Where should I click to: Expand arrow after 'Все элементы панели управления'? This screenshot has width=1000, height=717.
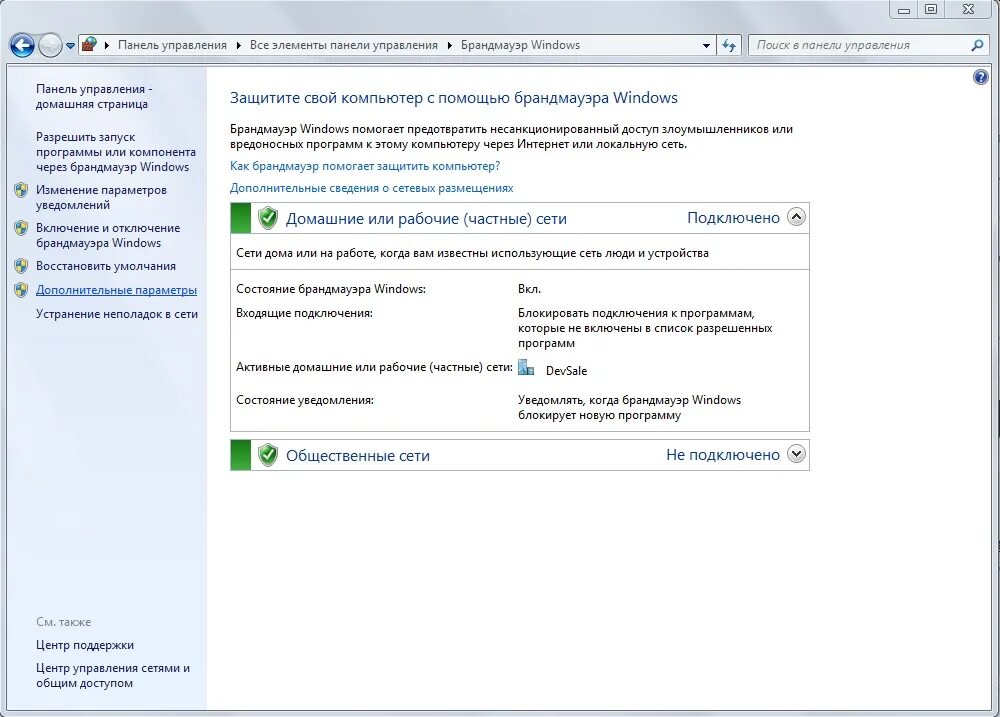tap(450, 45)
